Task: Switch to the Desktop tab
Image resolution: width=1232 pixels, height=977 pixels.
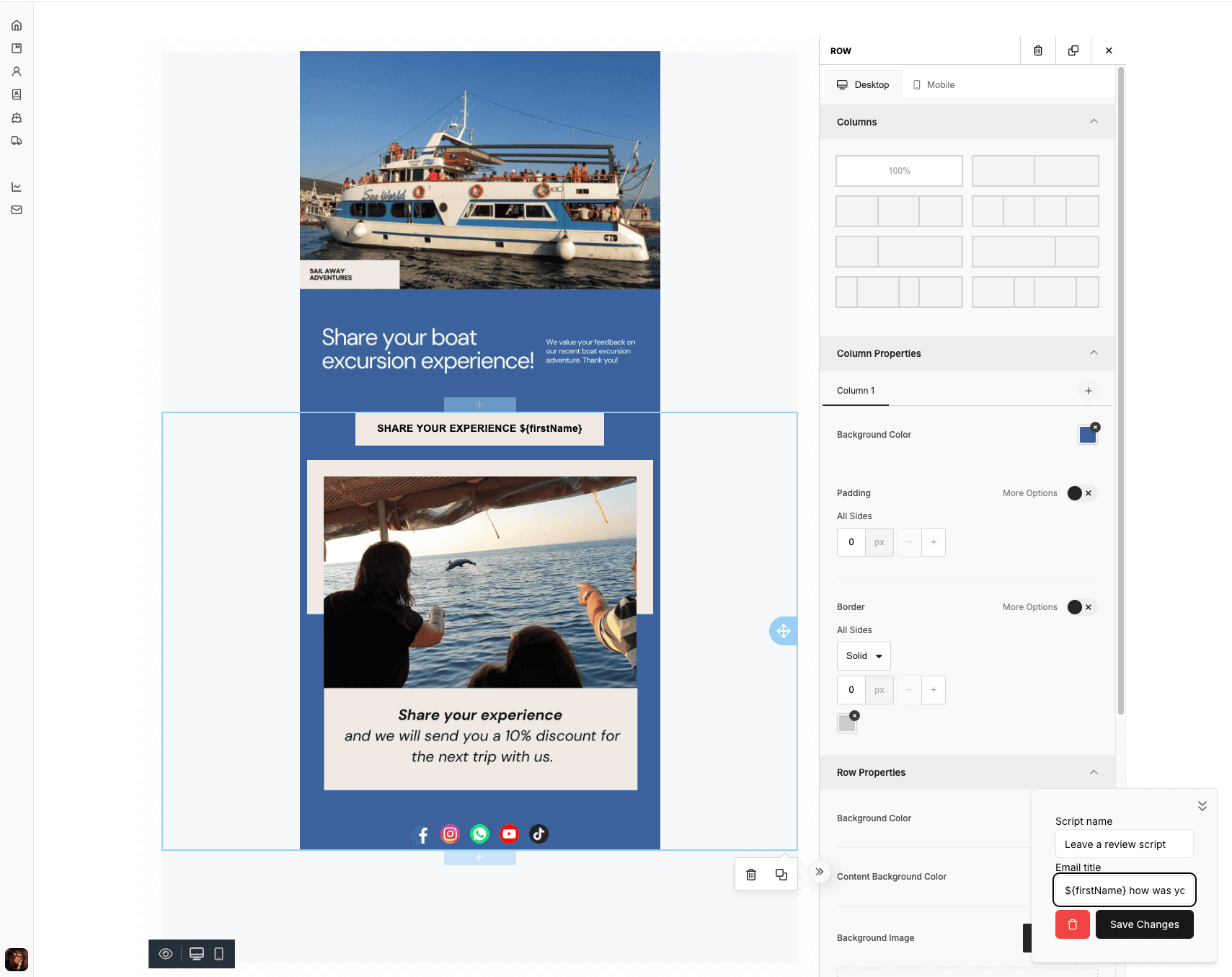Action: pyautogui.click(x=863, y=84)
